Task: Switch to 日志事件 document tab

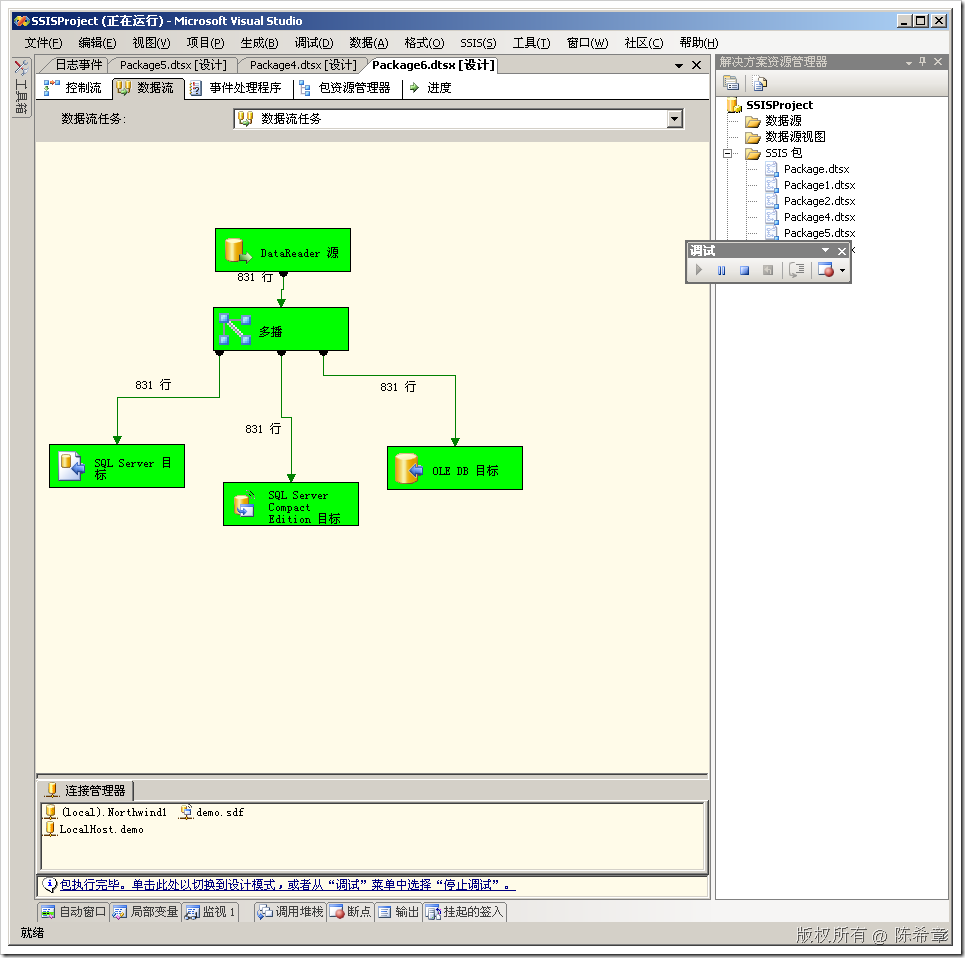Action: [x=78, y=65]
